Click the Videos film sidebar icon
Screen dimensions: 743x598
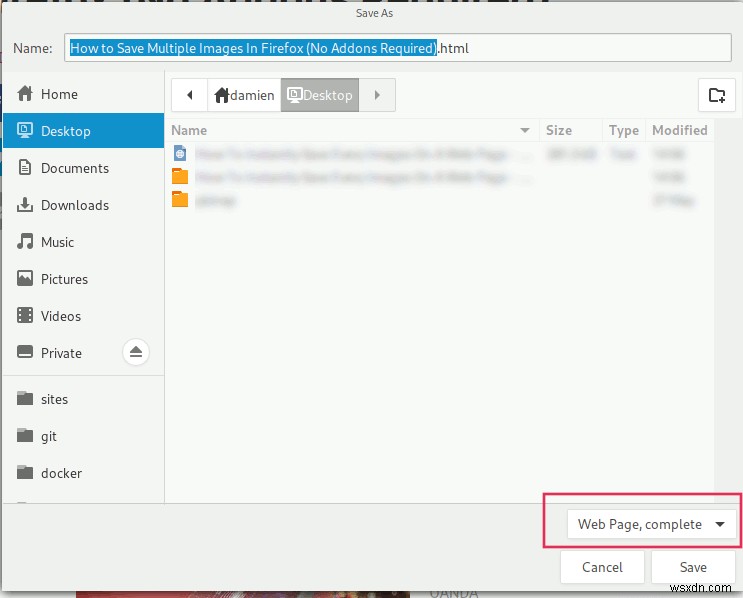tap(25, 315)
